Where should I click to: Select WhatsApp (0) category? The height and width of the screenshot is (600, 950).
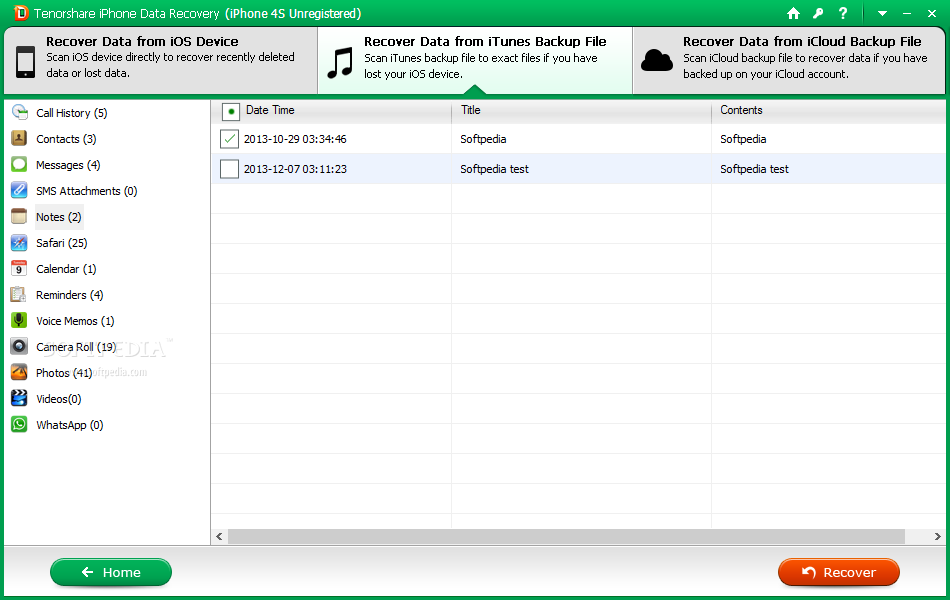pyautogui.click(x=70, y=425)
